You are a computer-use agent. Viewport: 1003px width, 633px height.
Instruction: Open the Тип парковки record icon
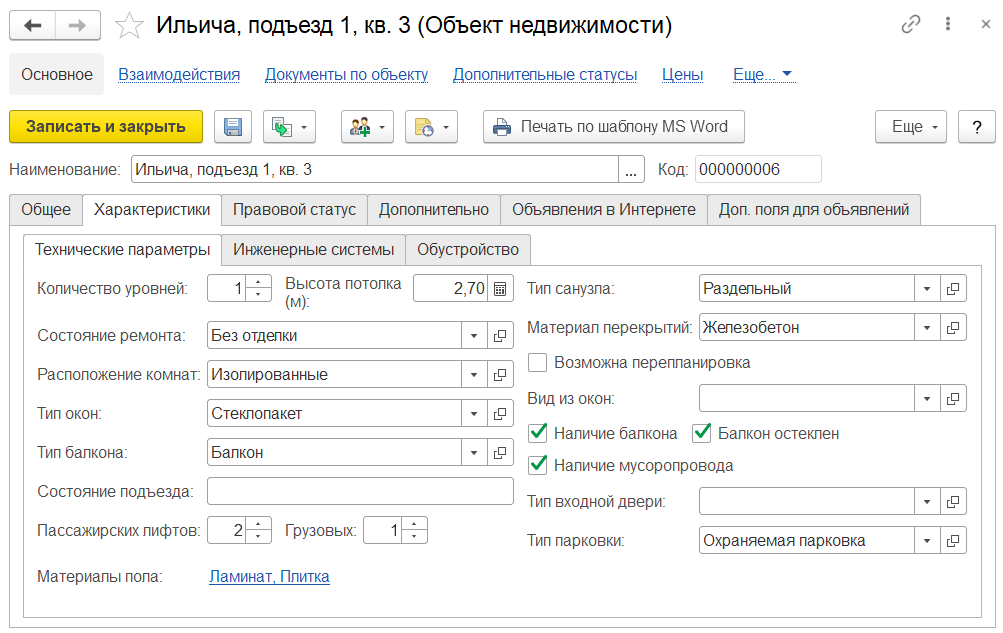954,541
